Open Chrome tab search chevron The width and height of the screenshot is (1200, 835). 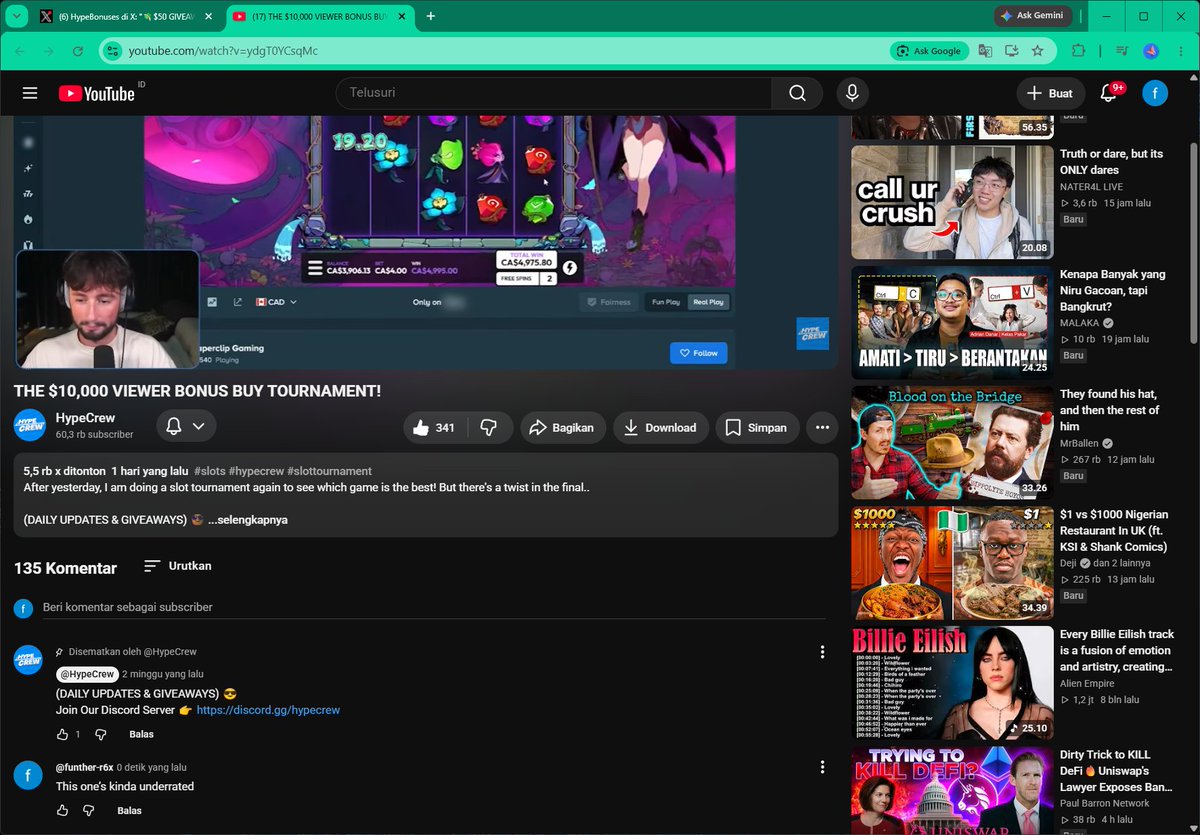point(15,16)
